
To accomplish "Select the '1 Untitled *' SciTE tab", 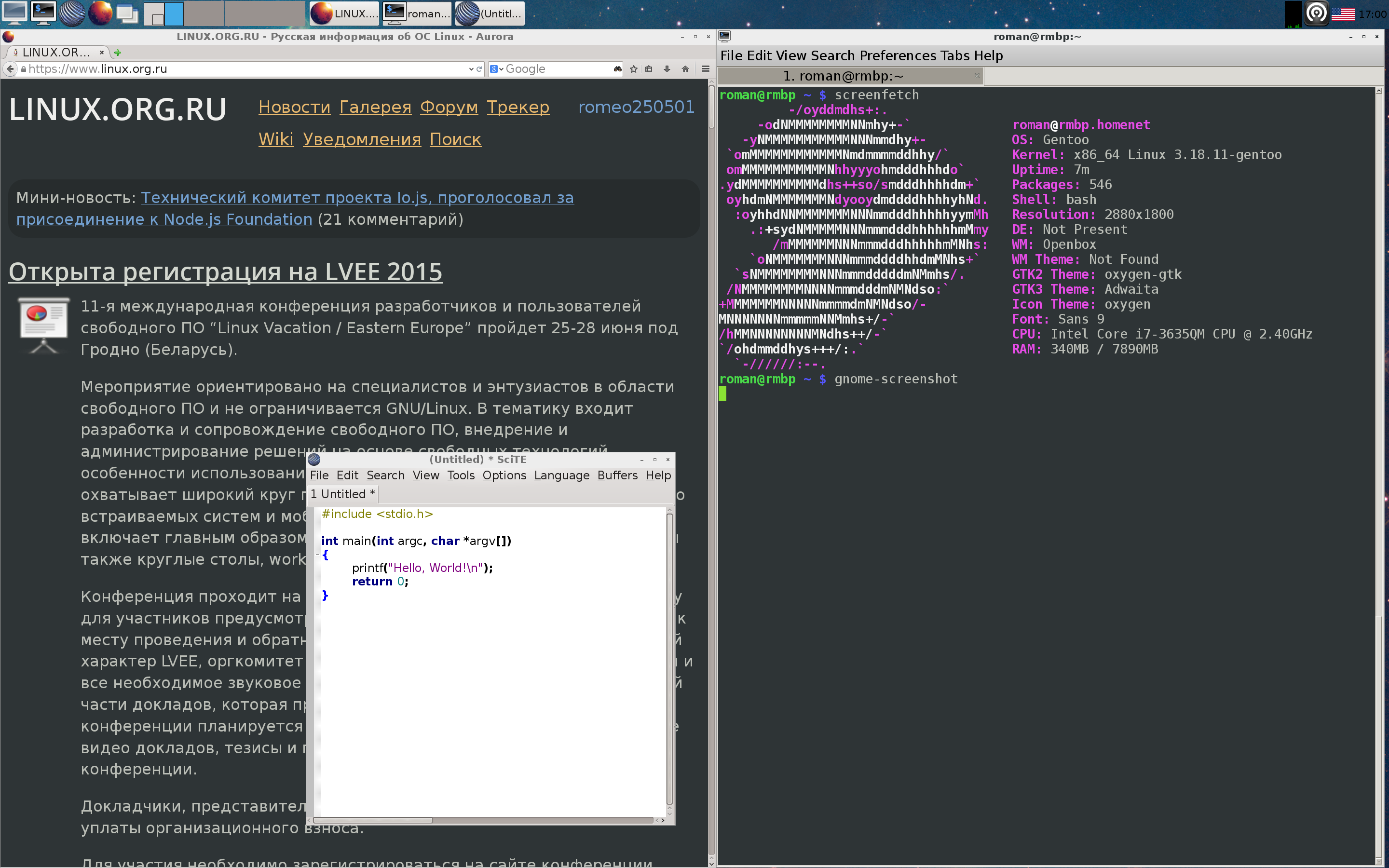I will tap(342, 494).
